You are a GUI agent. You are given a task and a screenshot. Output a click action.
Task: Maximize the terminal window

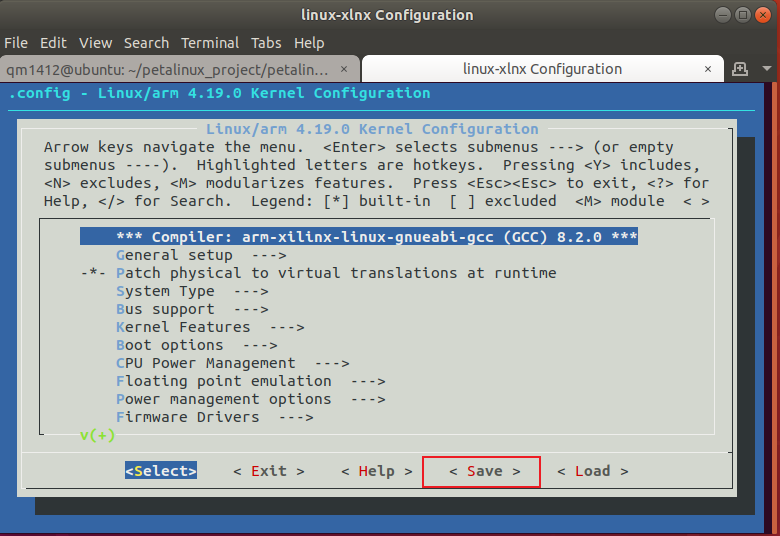click(x=743, y=15)
